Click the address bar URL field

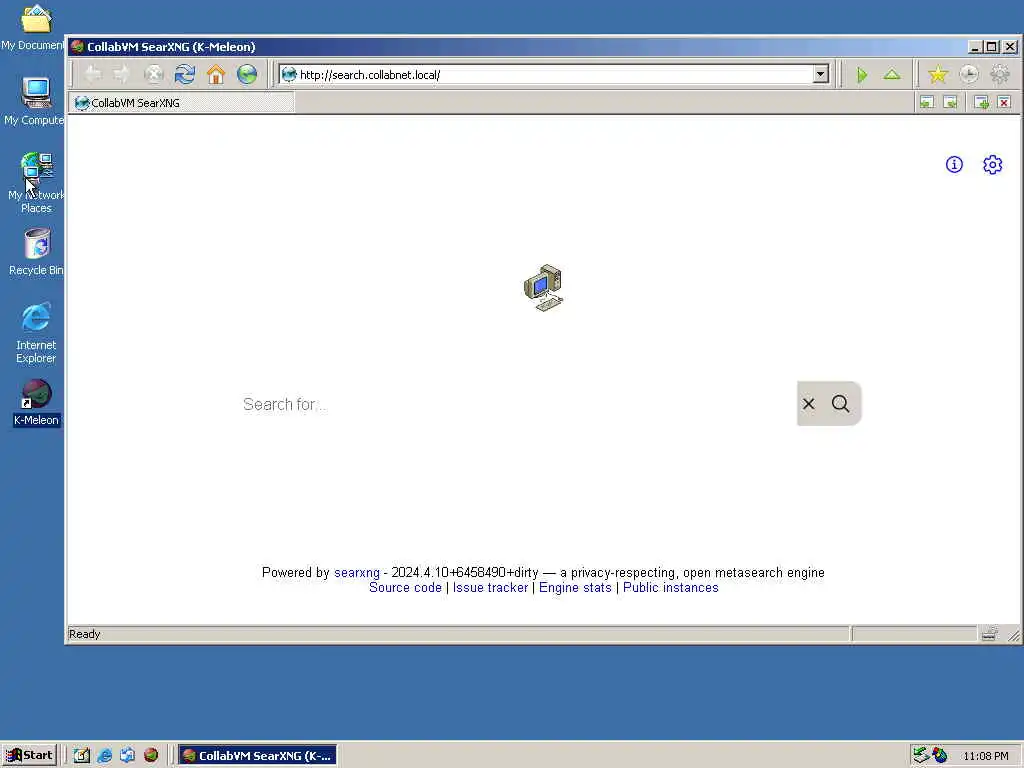555,74
